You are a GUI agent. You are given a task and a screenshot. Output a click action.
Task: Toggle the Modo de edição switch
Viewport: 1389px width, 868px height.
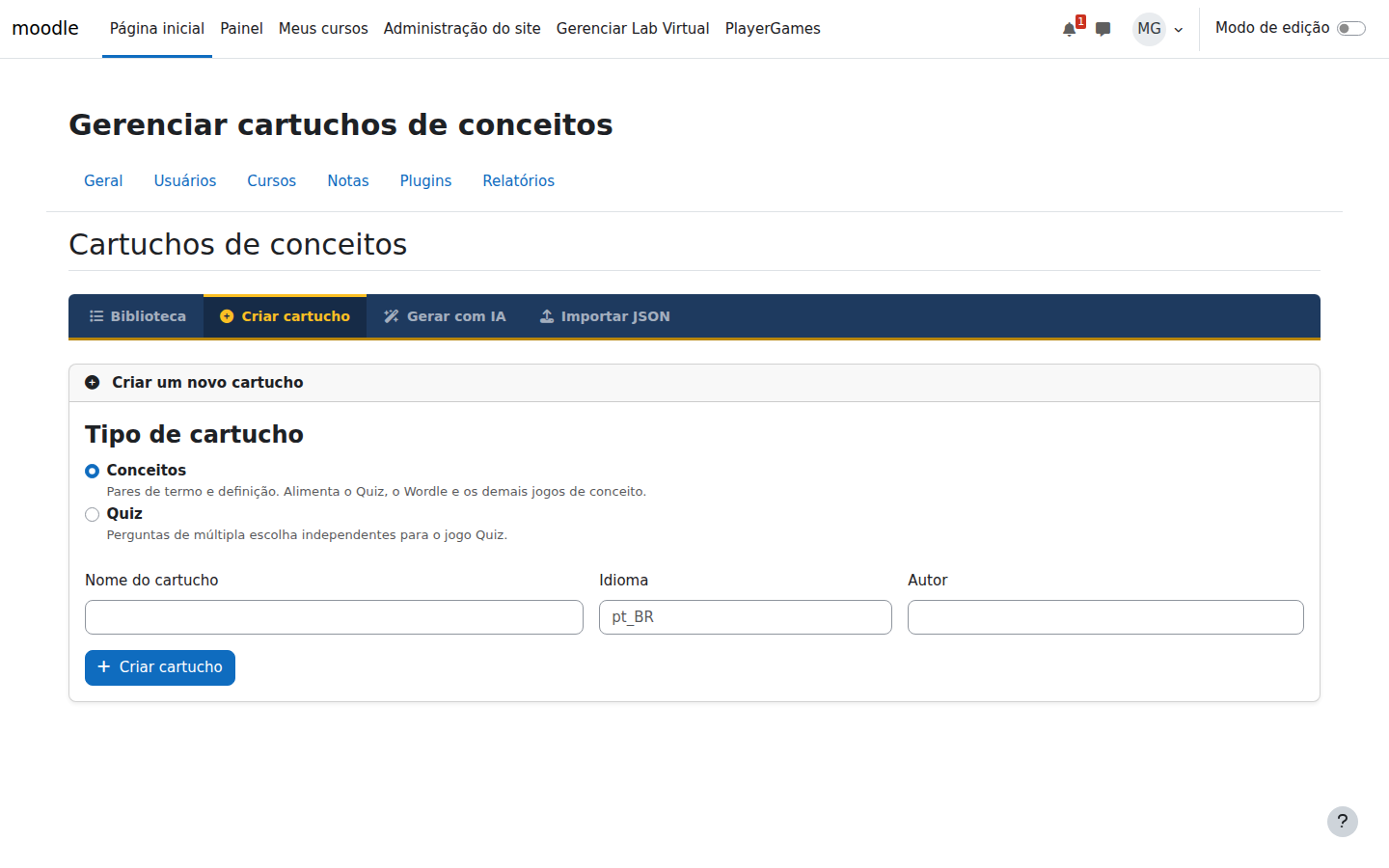point(1351,28)
